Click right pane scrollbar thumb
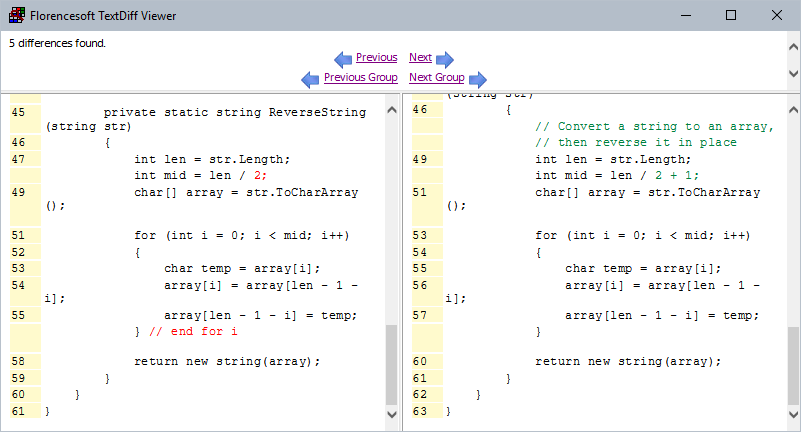Image resolution: width=801 pixels, height=432 pixels. coord(793,366)
